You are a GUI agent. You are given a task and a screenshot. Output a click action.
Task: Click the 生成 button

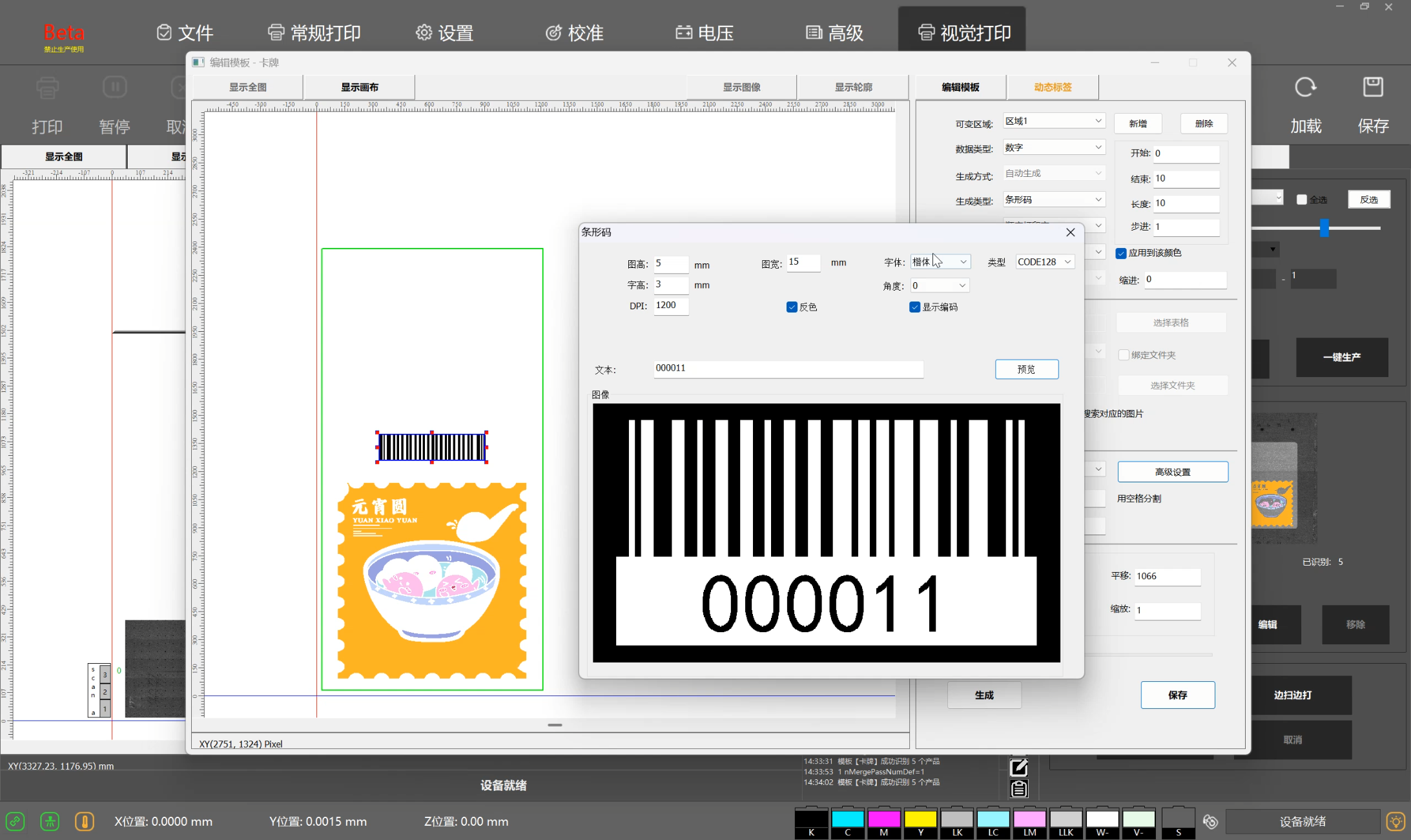pyautogui.click(x=984, y=695)
